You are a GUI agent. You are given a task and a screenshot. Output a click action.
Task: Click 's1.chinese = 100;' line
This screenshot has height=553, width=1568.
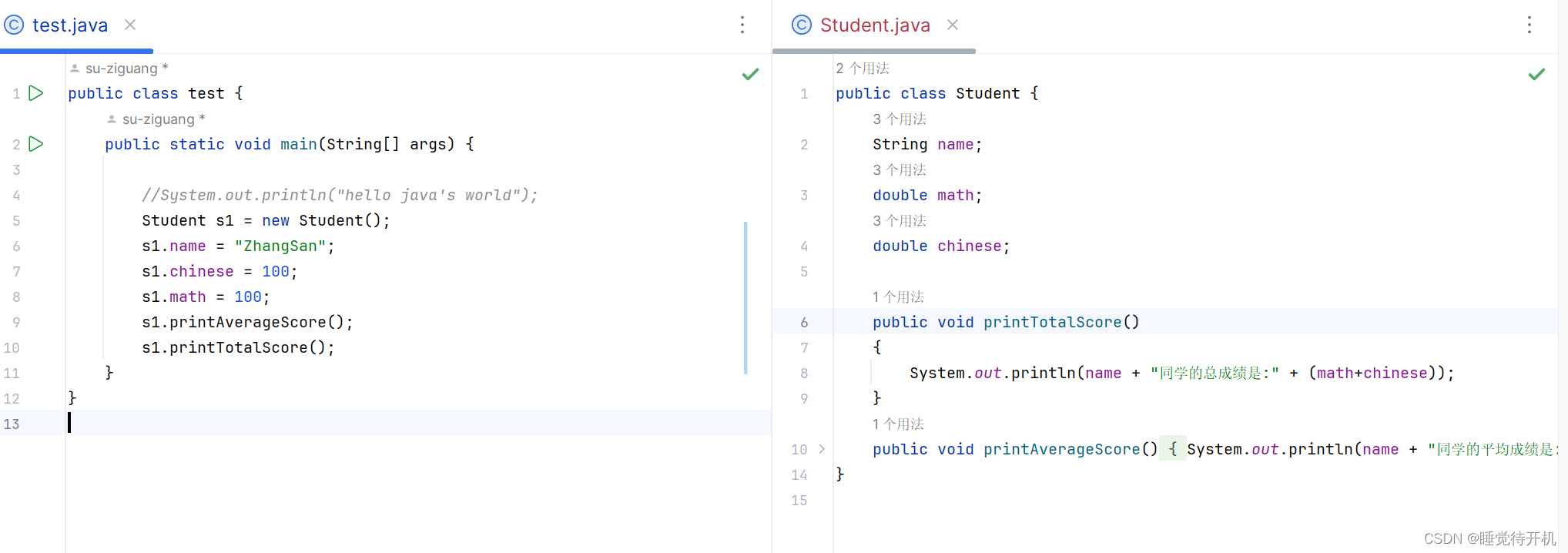(219, 272)
